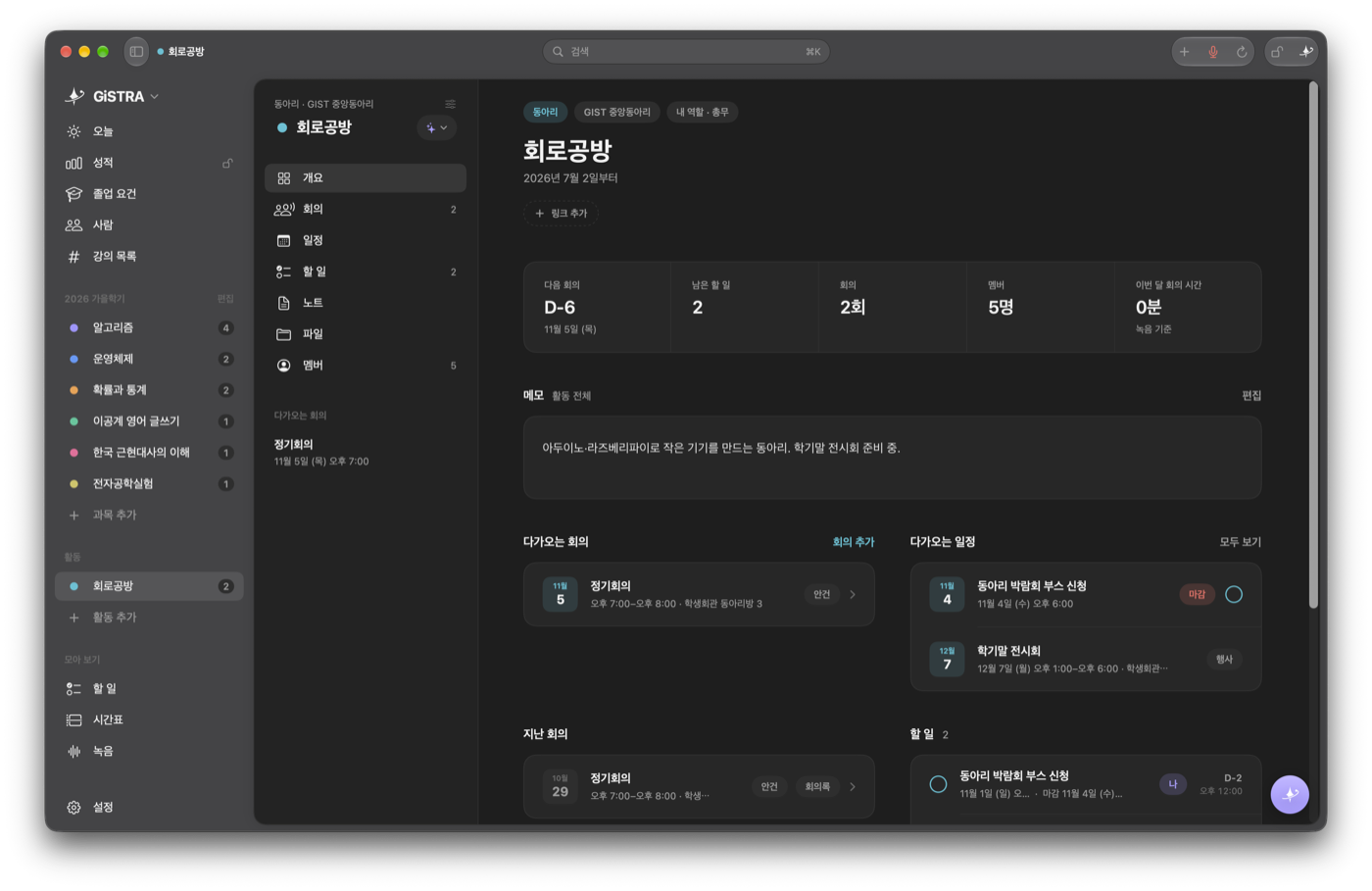Image resolution: width=1372 pixels, height=891 pixels.
Task: Open the sparkle dropdown next to 회로공방
Action: (x=437, y=127)
